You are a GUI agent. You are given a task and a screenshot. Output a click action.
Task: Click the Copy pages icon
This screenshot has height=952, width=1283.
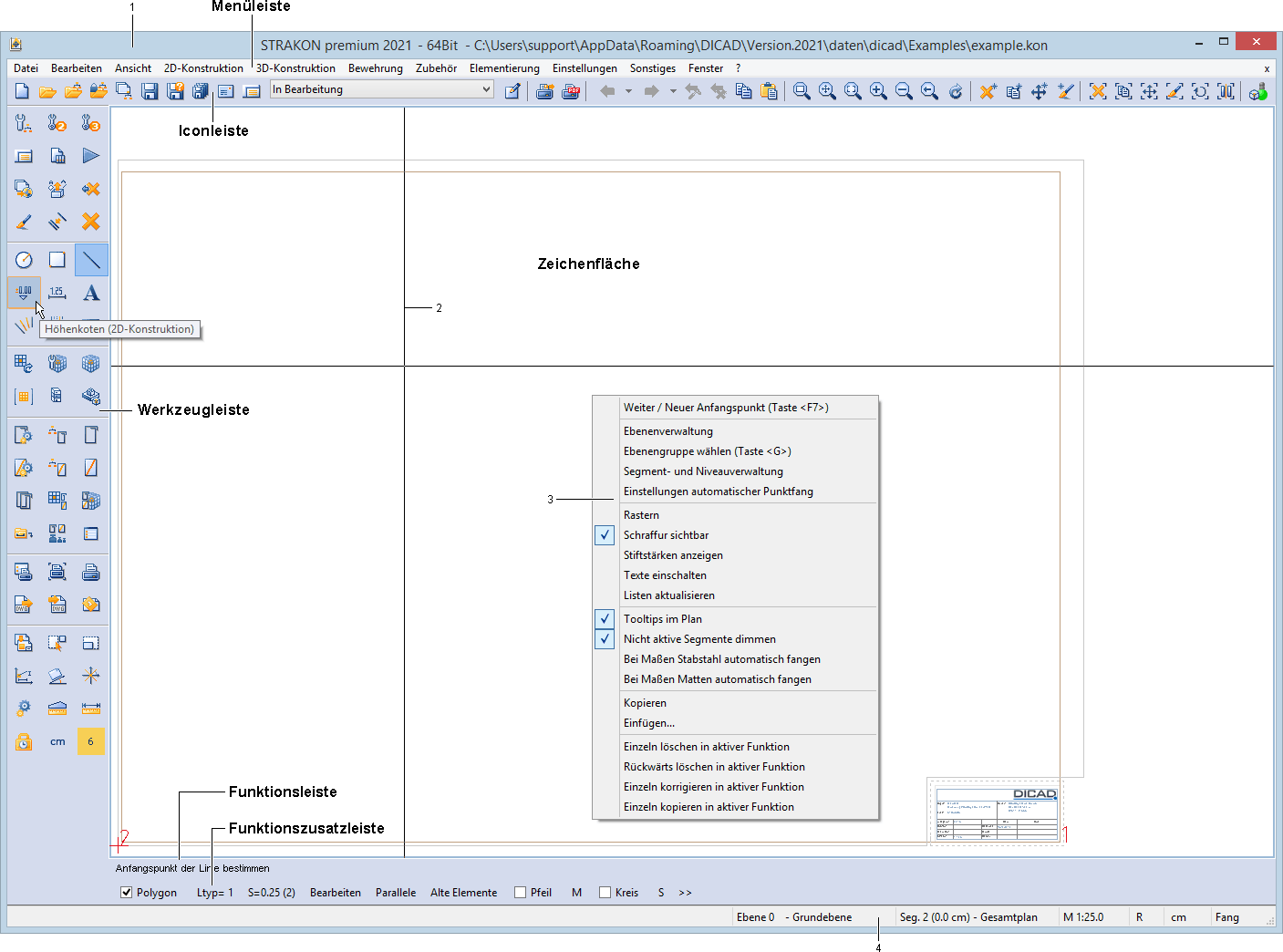coord(743,90)
